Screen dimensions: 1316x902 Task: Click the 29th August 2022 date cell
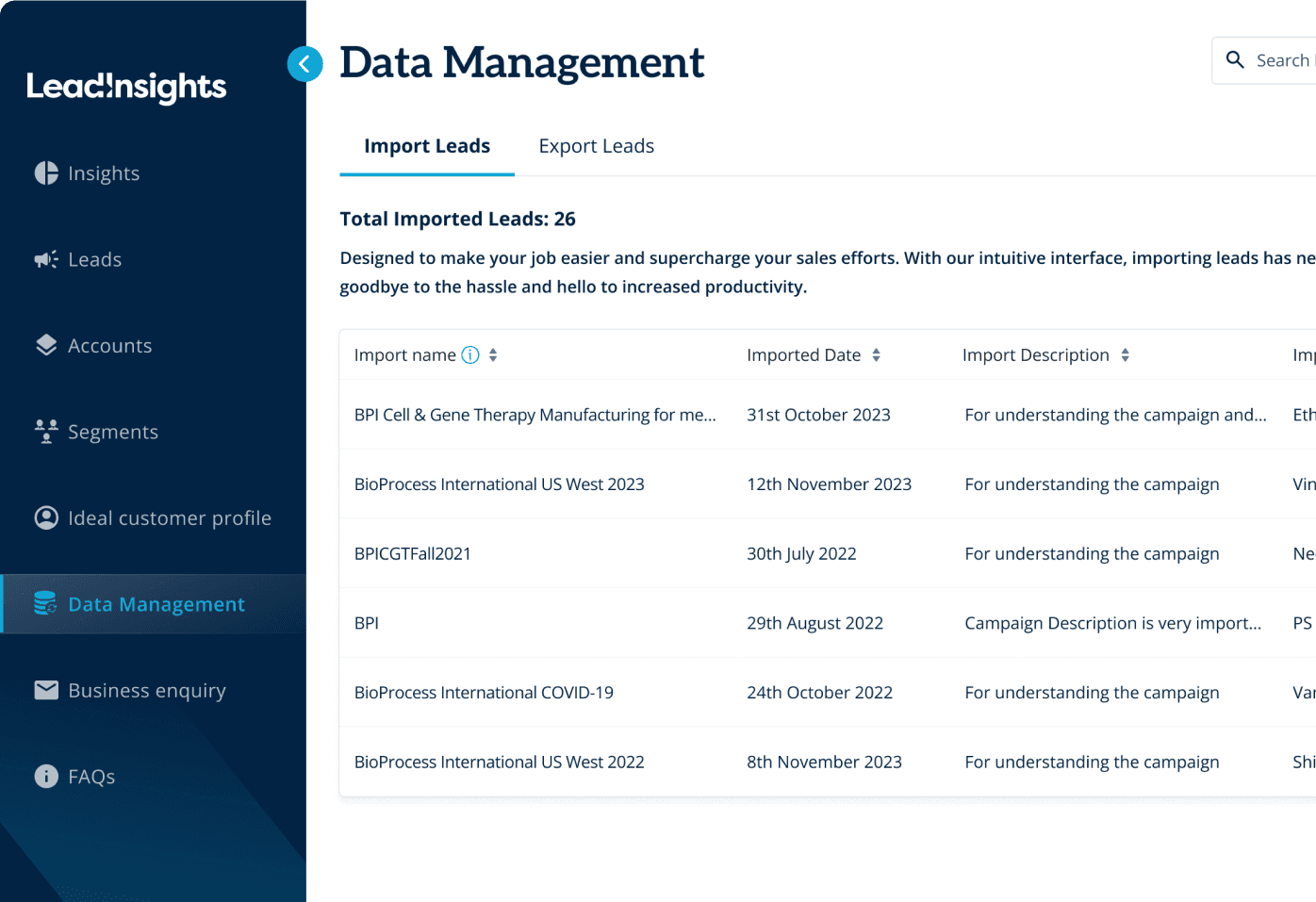click(815, 623)
